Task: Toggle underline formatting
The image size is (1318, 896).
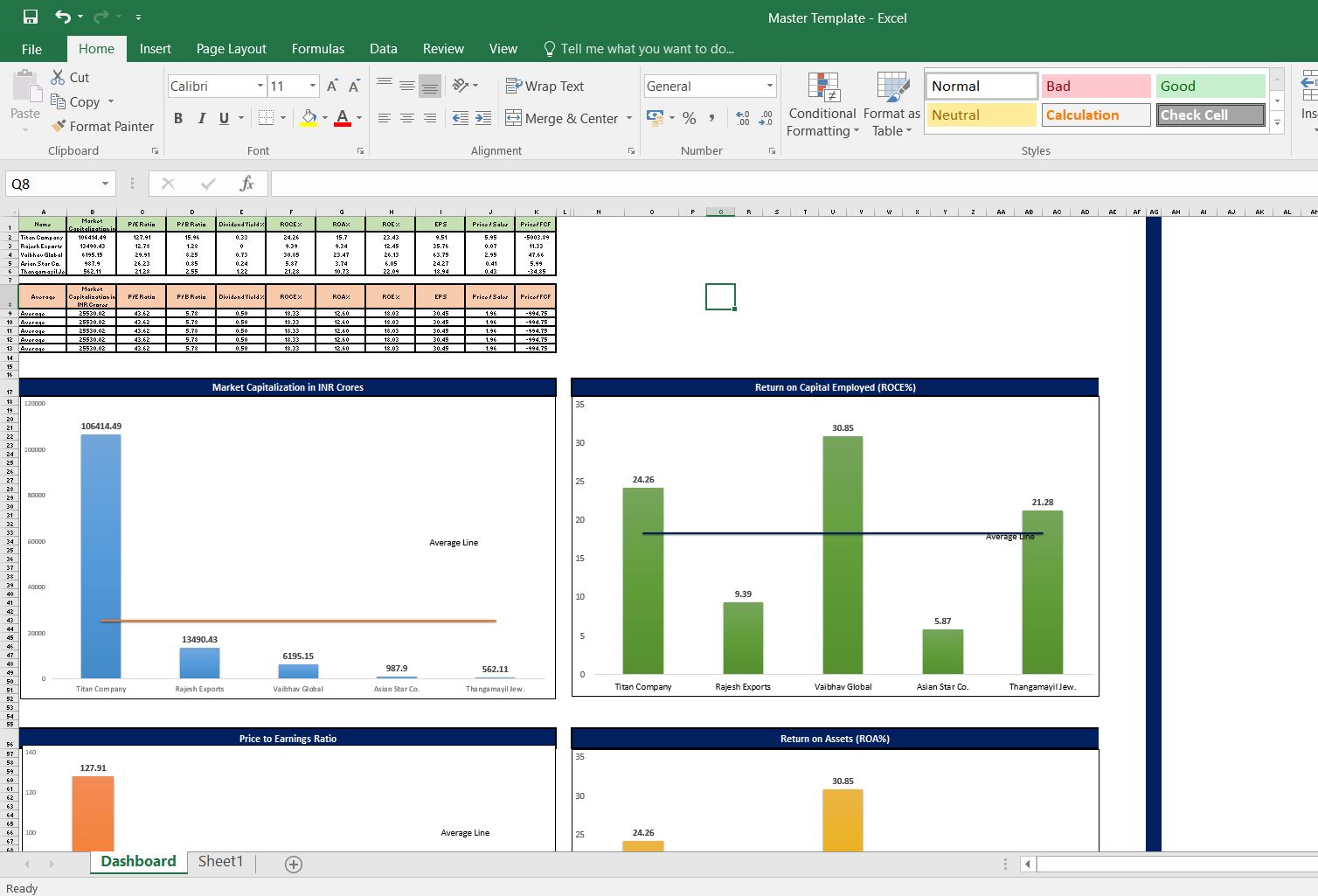Action: coord(225,118)
